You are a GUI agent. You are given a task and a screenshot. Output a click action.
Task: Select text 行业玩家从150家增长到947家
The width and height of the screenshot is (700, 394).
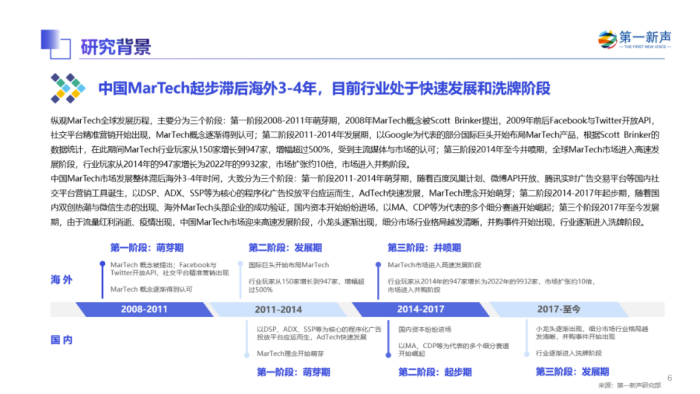(295, 282)
